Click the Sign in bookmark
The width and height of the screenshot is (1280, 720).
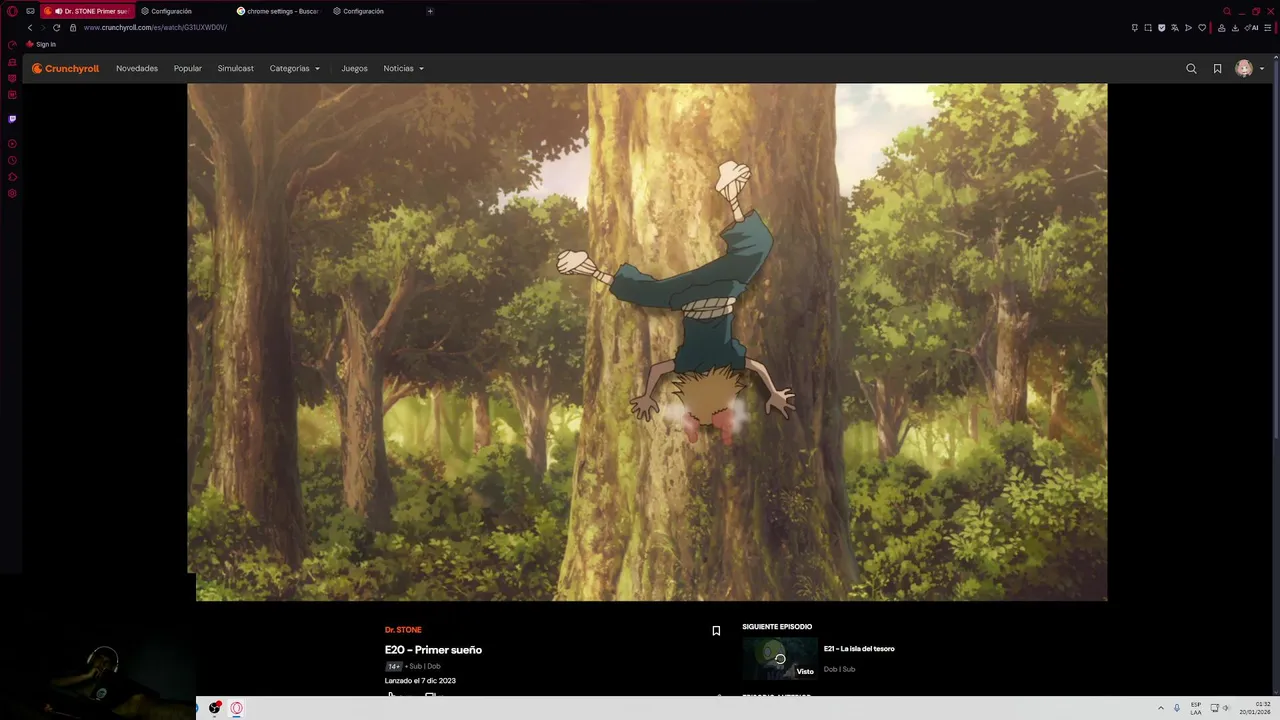[41, 45]
